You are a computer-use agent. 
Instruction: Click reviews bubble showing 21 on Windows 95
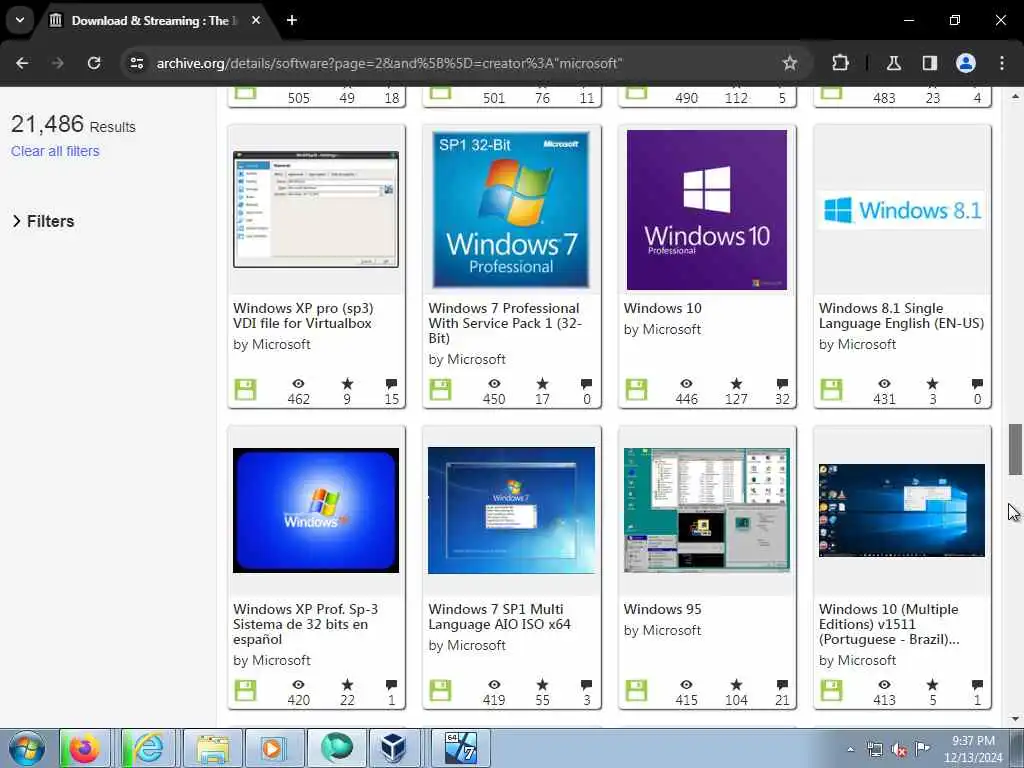click(782, 684)
